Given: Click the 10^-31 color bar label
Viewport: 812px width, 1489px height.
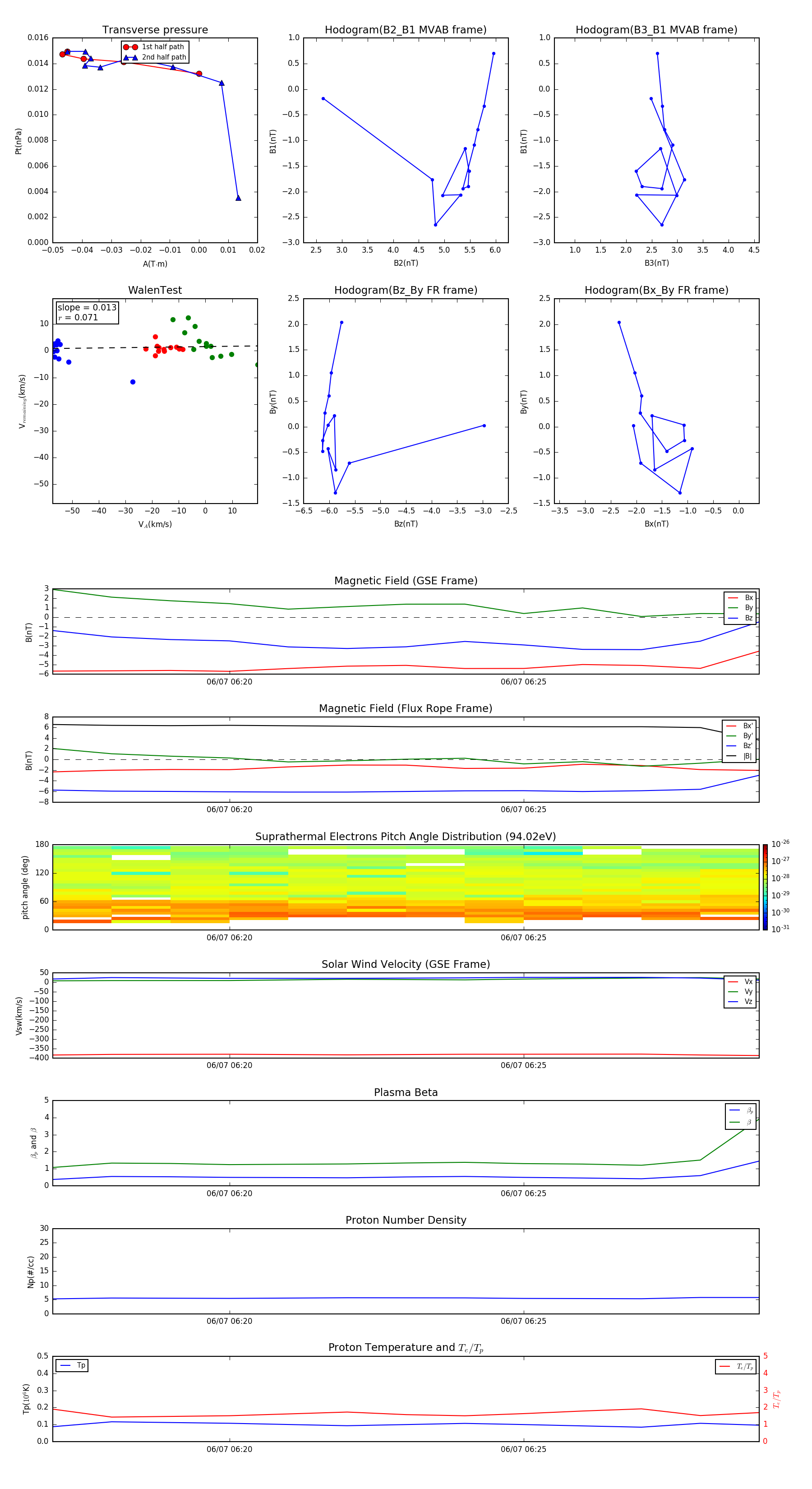Looking at the screenshot, I should 780,929.
